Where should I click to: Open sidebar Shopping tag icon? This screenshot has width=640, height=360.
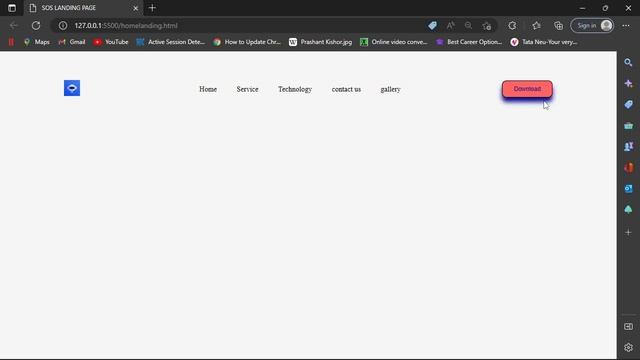(628, 104)
